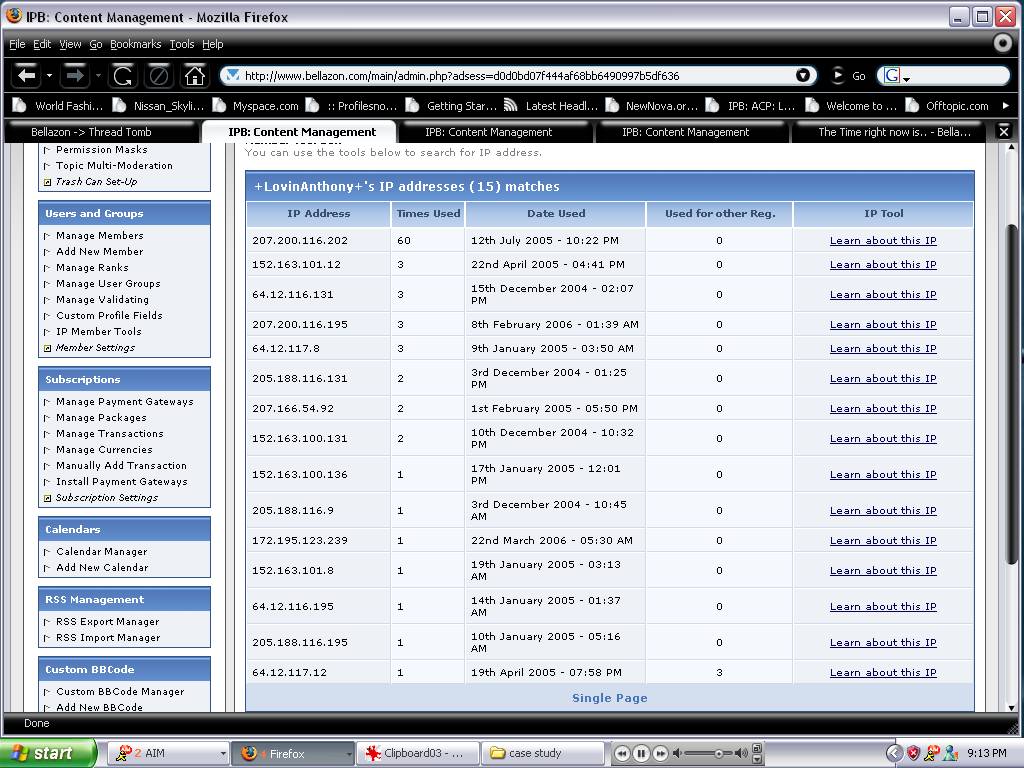The width and height of the screenshot is (1024, 768).
Task: Learn about IP 207.200.116.202
Action: [882, 240]
